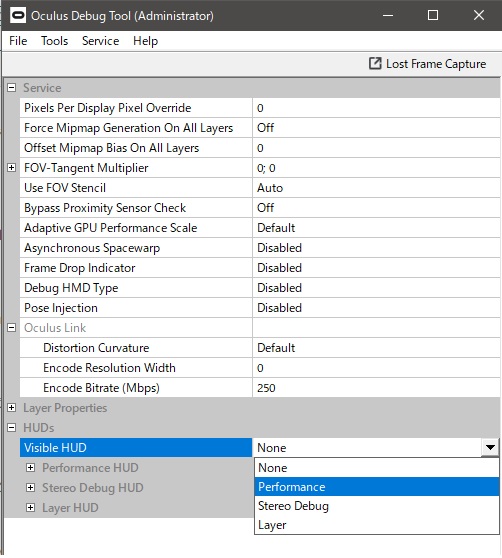Select Encode Resolution Width label
The image size is (502, 558).
(109, 368)
